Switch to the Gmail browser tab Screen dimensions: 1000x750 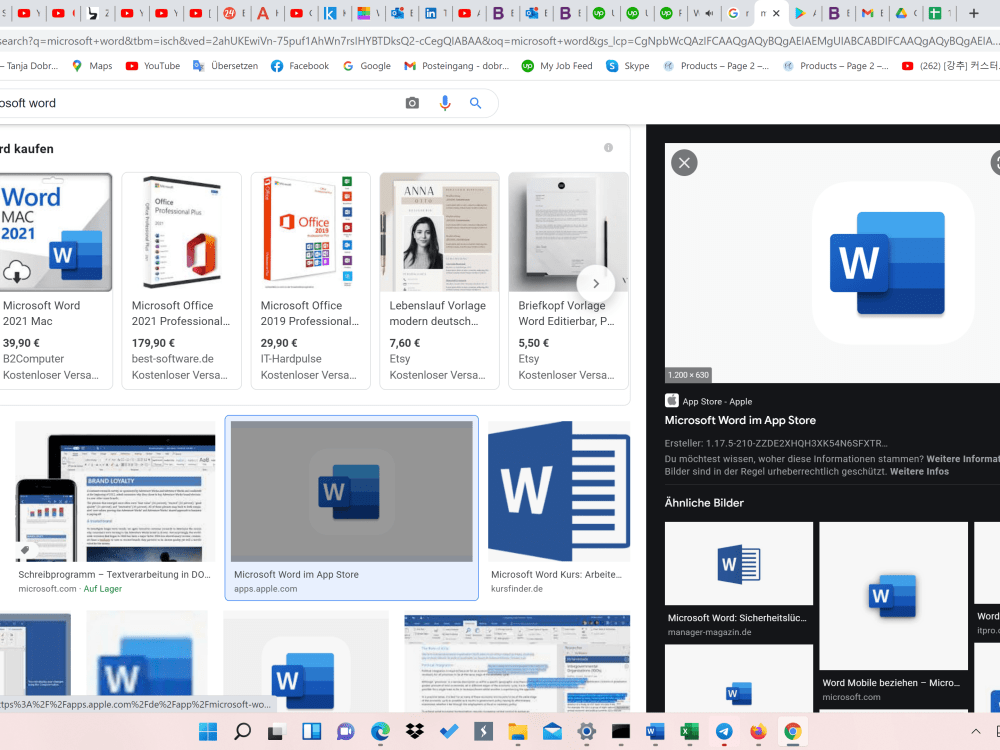[872, 13]
